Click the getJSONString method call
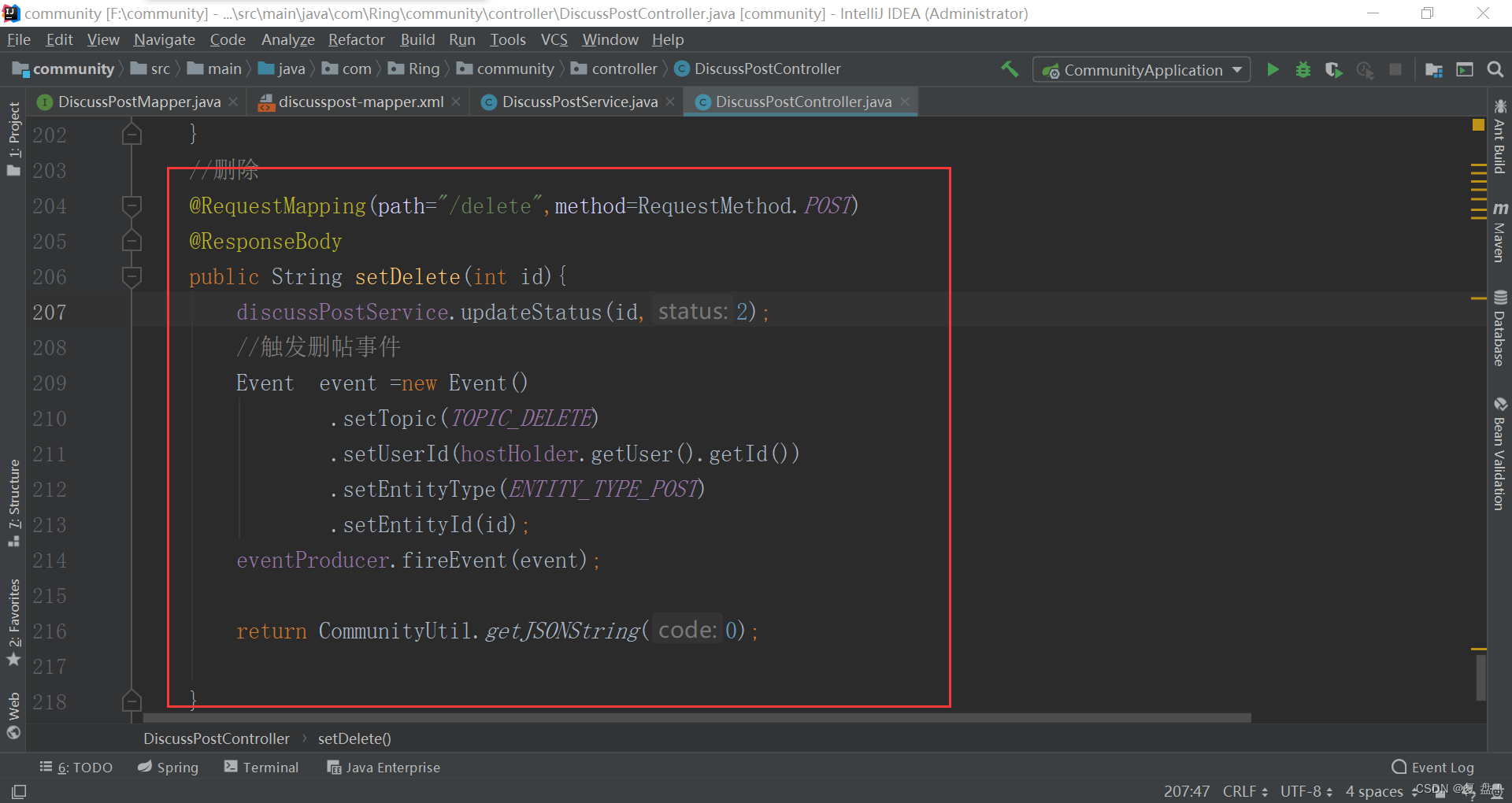Screen dimensions: 1512x803 [x=562, y=631]
